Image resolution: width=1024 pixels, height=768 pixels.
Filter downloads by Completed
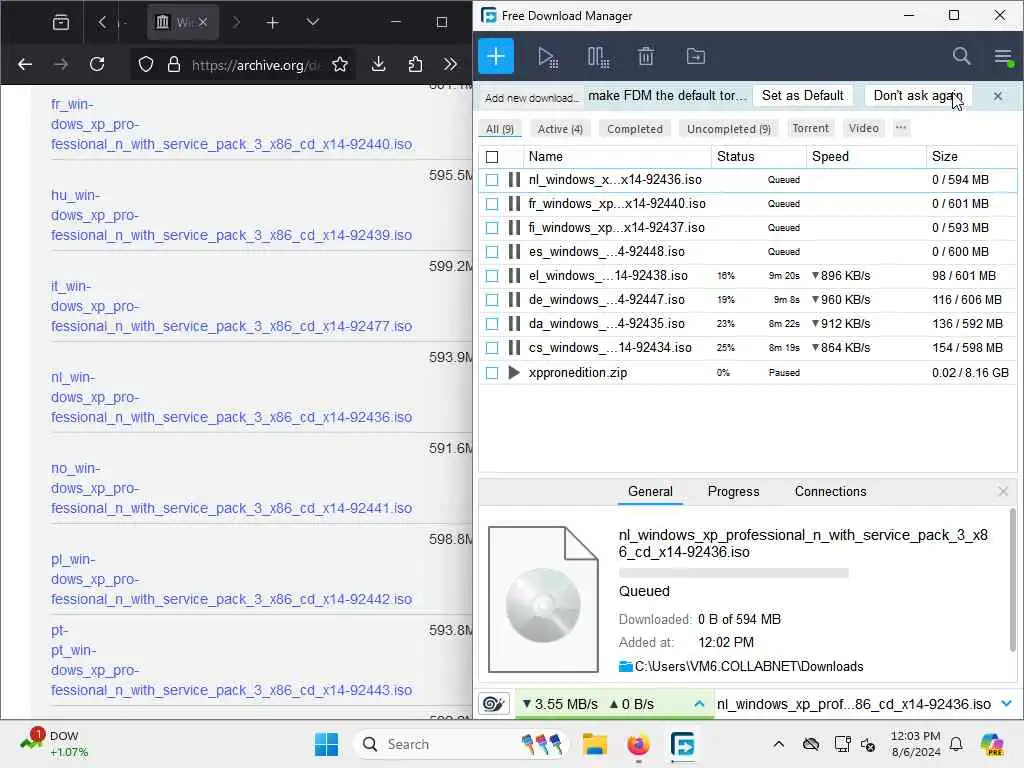point(635,129)
